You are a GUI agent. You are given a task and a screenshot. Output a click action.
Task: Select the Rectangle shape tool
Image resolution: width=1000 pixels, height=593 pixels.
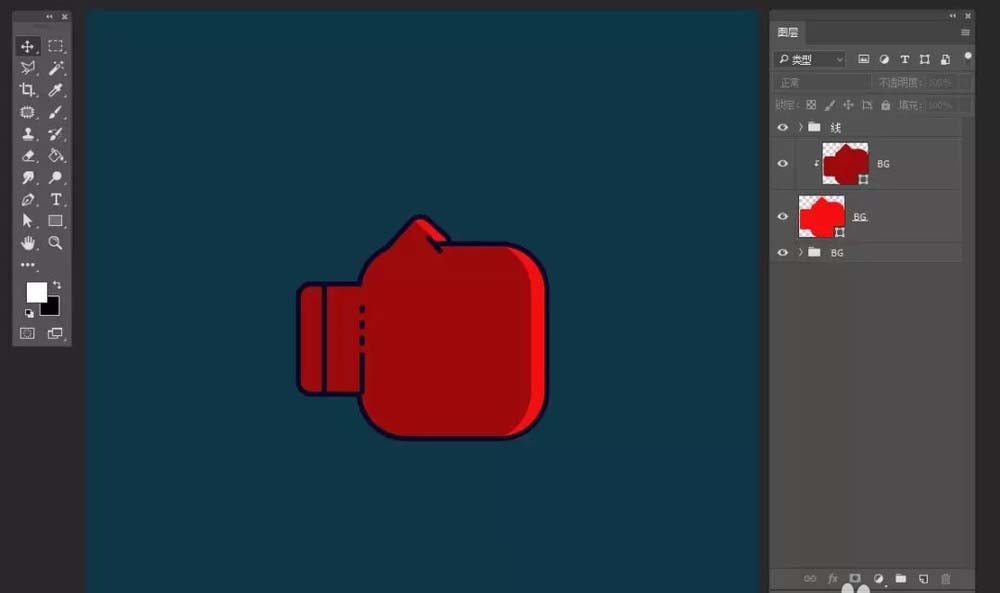(55, 221)
